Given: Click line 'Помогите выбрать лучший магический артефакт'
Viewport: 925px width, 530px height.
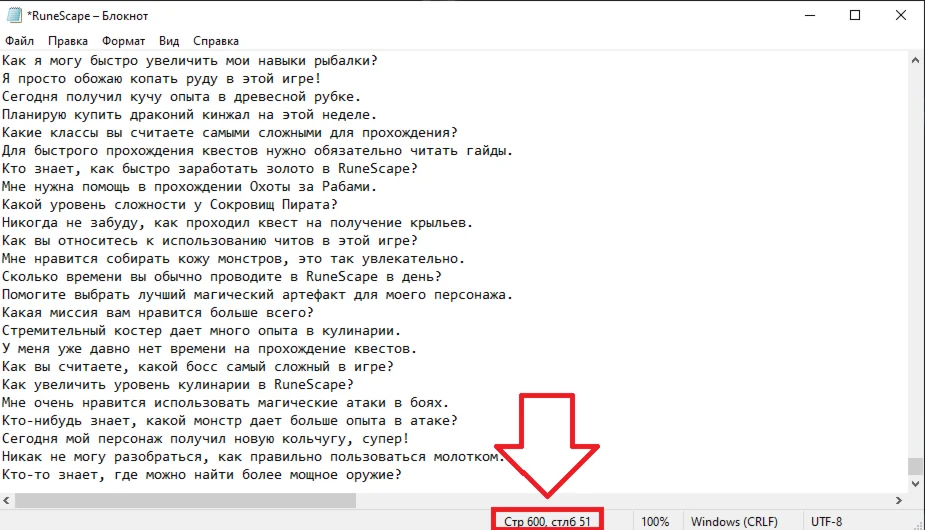Looking at the screenshot, I should coord(257,295).
